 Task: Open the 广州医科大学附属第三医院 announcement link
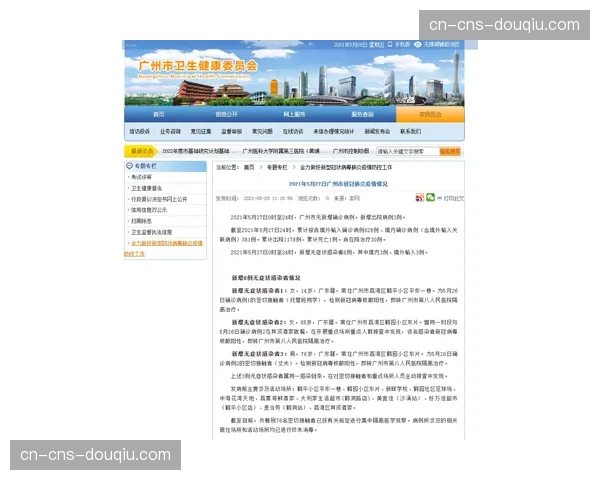pos(284,151)
